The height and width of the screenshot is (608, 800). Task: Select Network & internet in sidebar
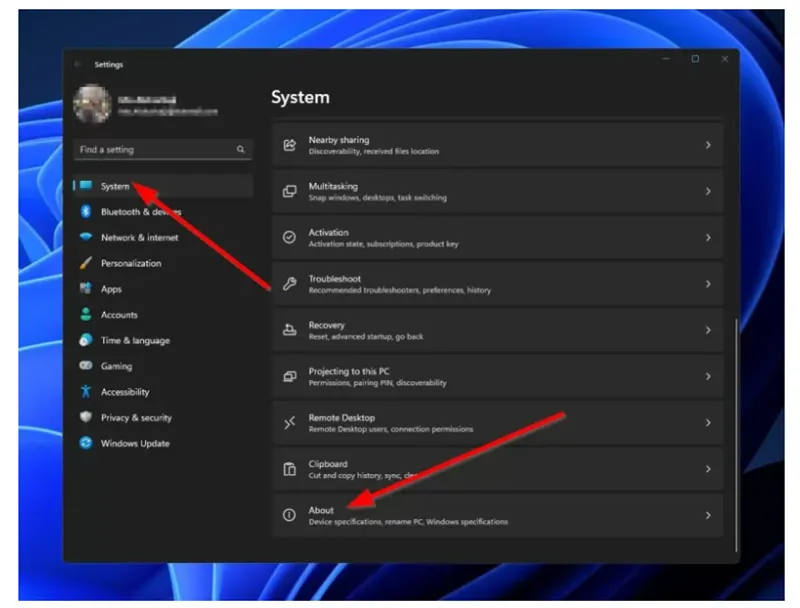[163, 237]
